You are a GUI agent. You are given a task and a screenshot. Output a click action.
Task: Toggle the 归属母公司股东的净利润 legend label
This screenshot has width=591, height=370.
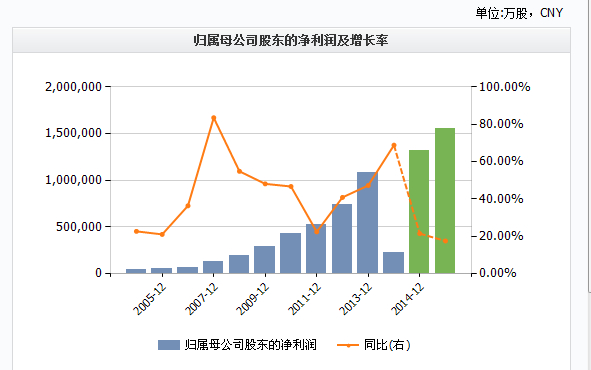250,345
